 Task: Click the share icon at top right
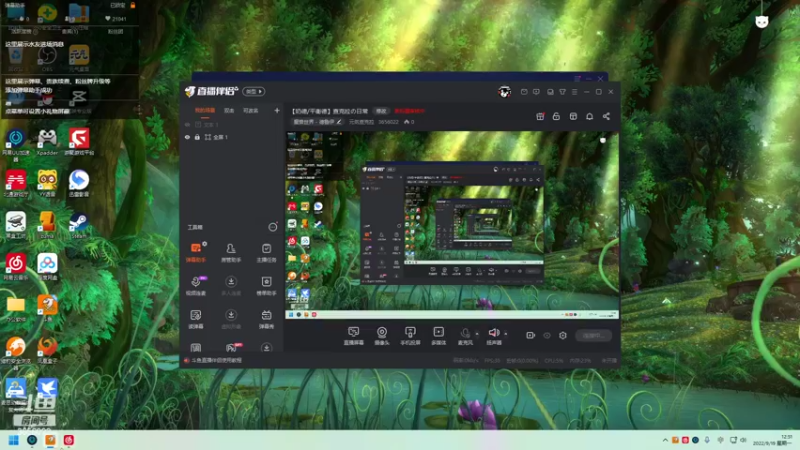pyautogui.click(x=606, y=116)
